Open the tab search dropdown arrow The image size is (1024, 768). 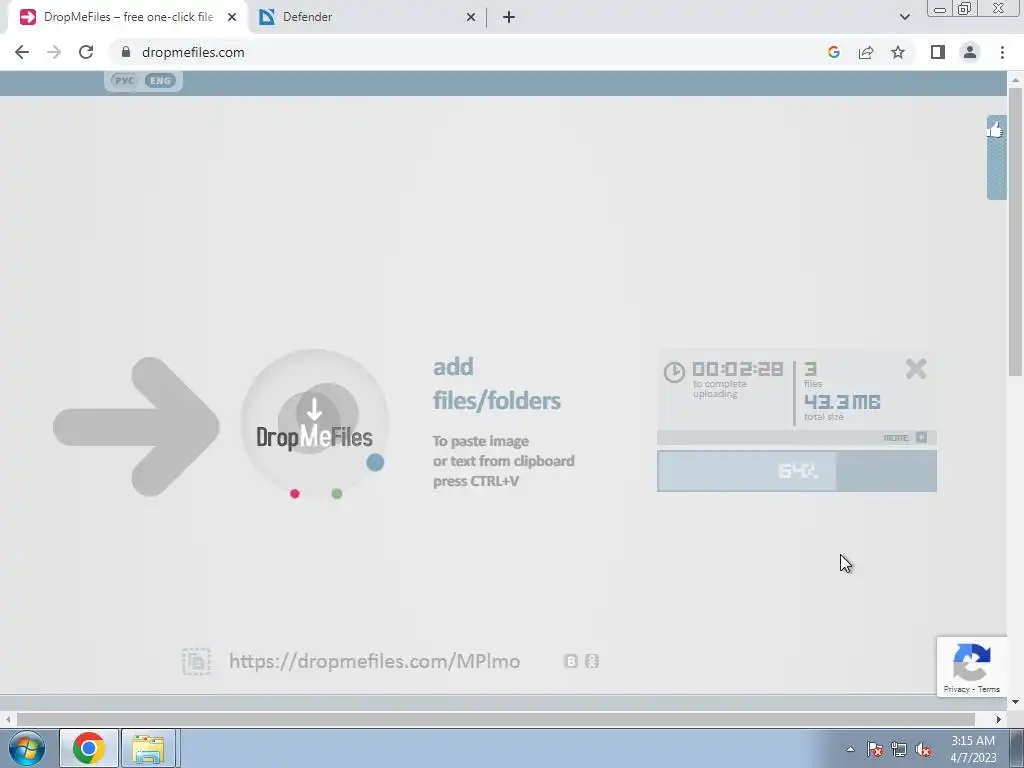904,17
